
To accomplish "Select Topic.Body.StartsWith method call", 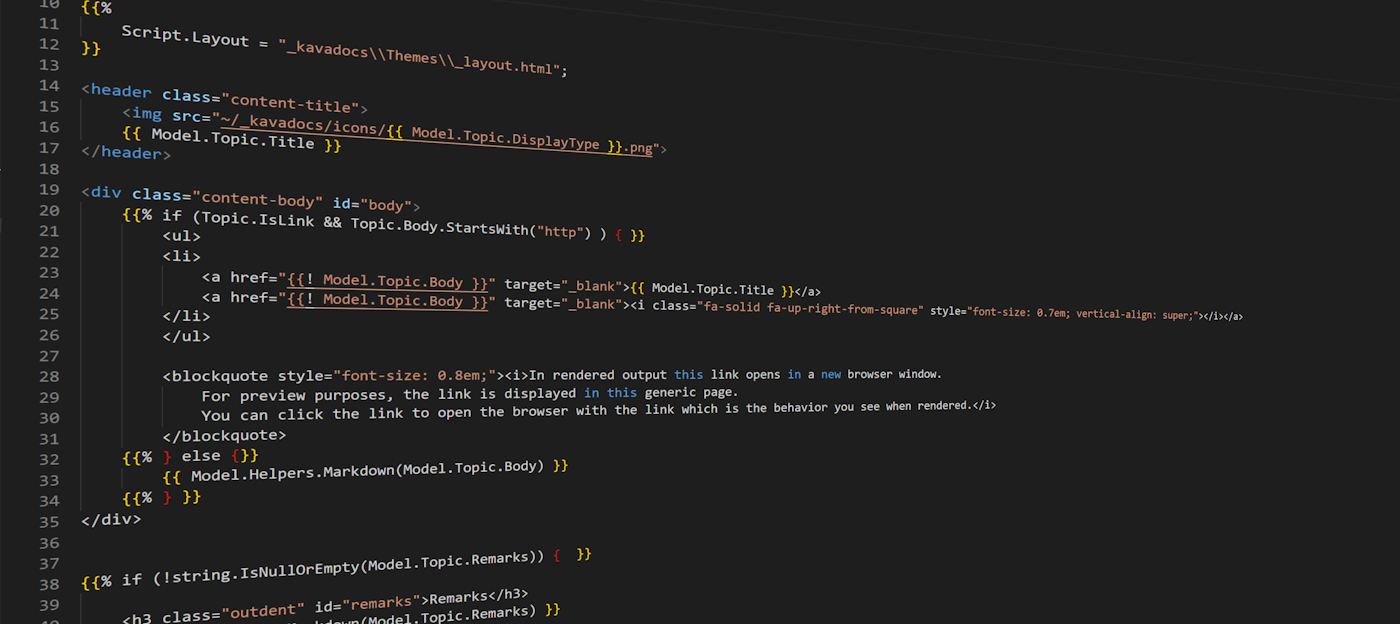I will click(440, 227).
